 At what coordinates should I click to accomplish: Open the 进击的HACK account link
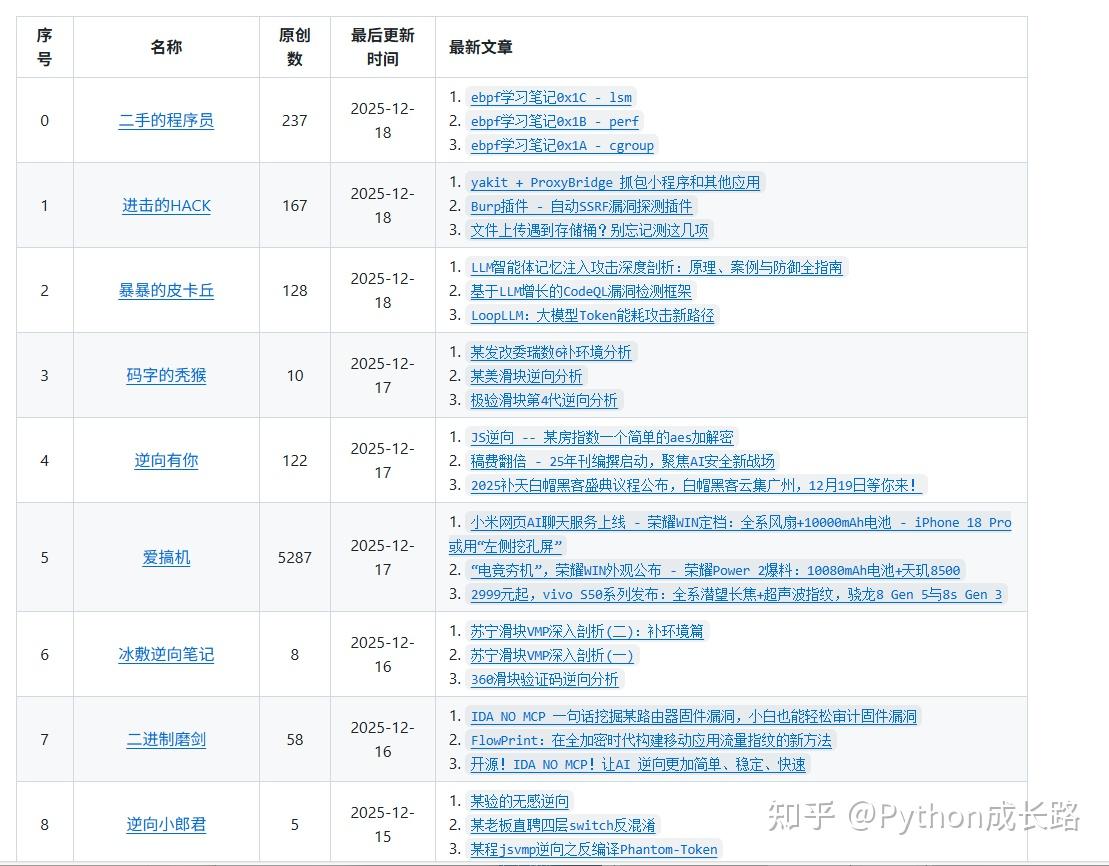(x=166, y=206)
